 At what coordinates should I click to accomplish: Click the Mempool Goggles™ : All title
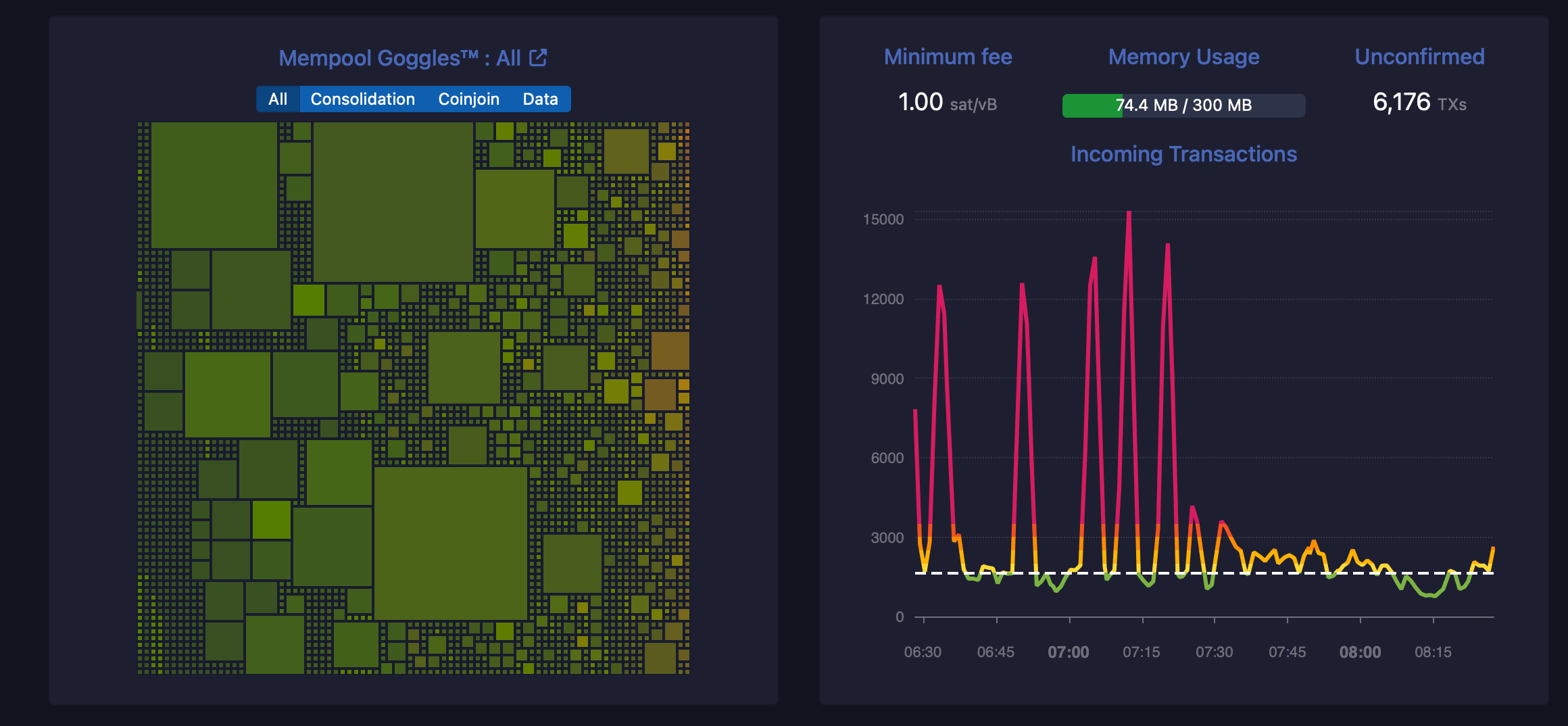pos(399,58)
